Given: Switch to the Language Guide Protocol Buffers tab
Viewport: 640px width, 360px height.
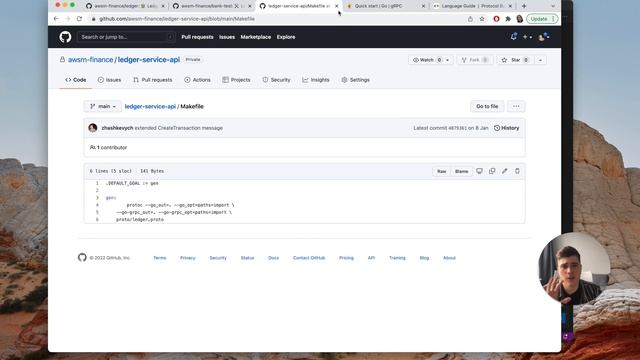Looking at the screenshot, I should (x=472, y=6).
